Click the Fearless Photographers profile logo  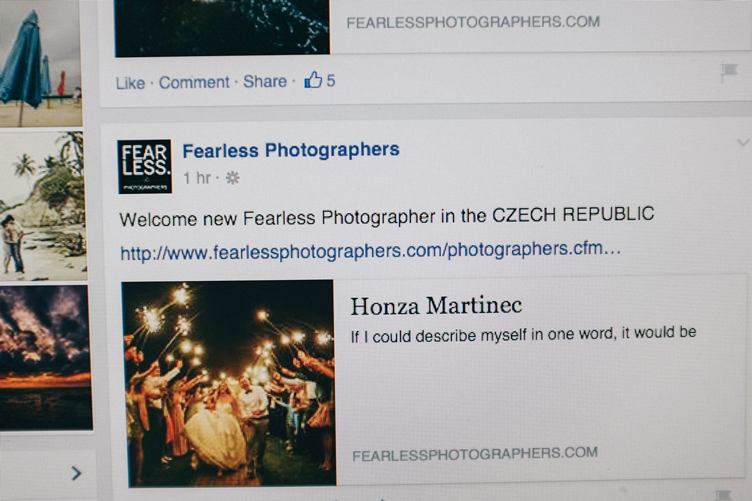click(x=144, y=166)
